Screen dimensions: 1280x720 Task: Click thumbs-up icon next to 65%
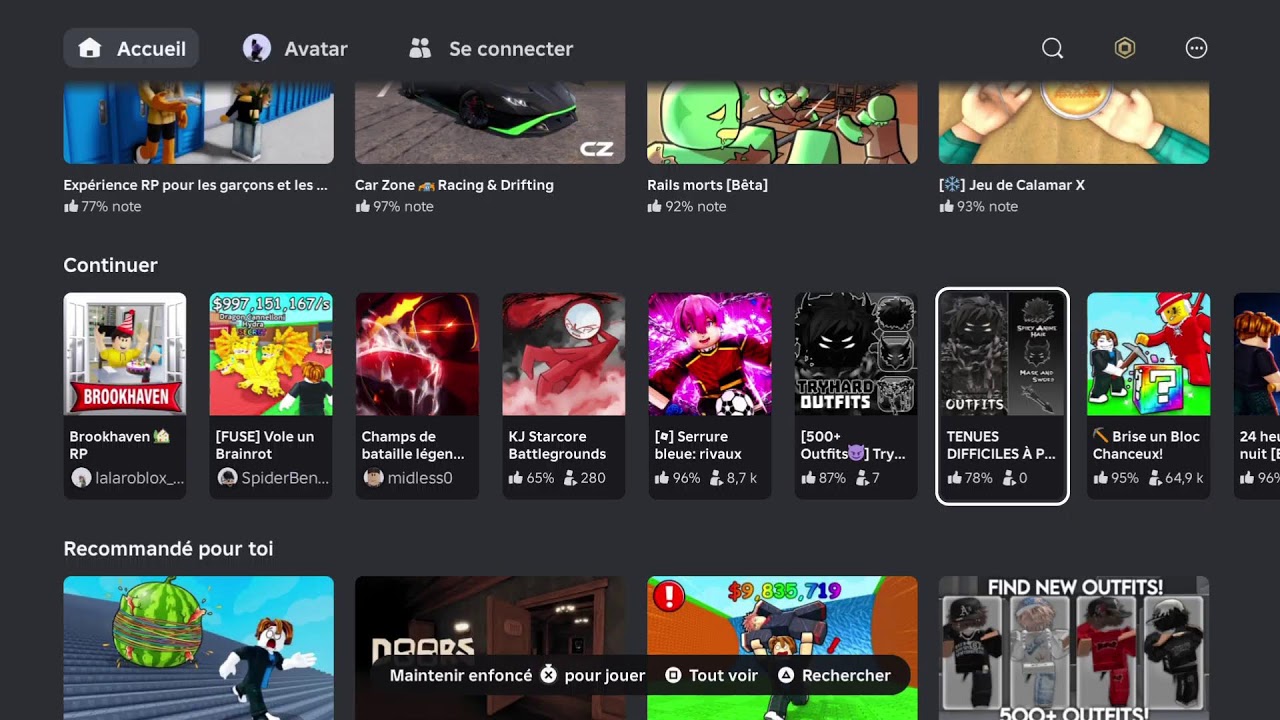pos(515,478)
